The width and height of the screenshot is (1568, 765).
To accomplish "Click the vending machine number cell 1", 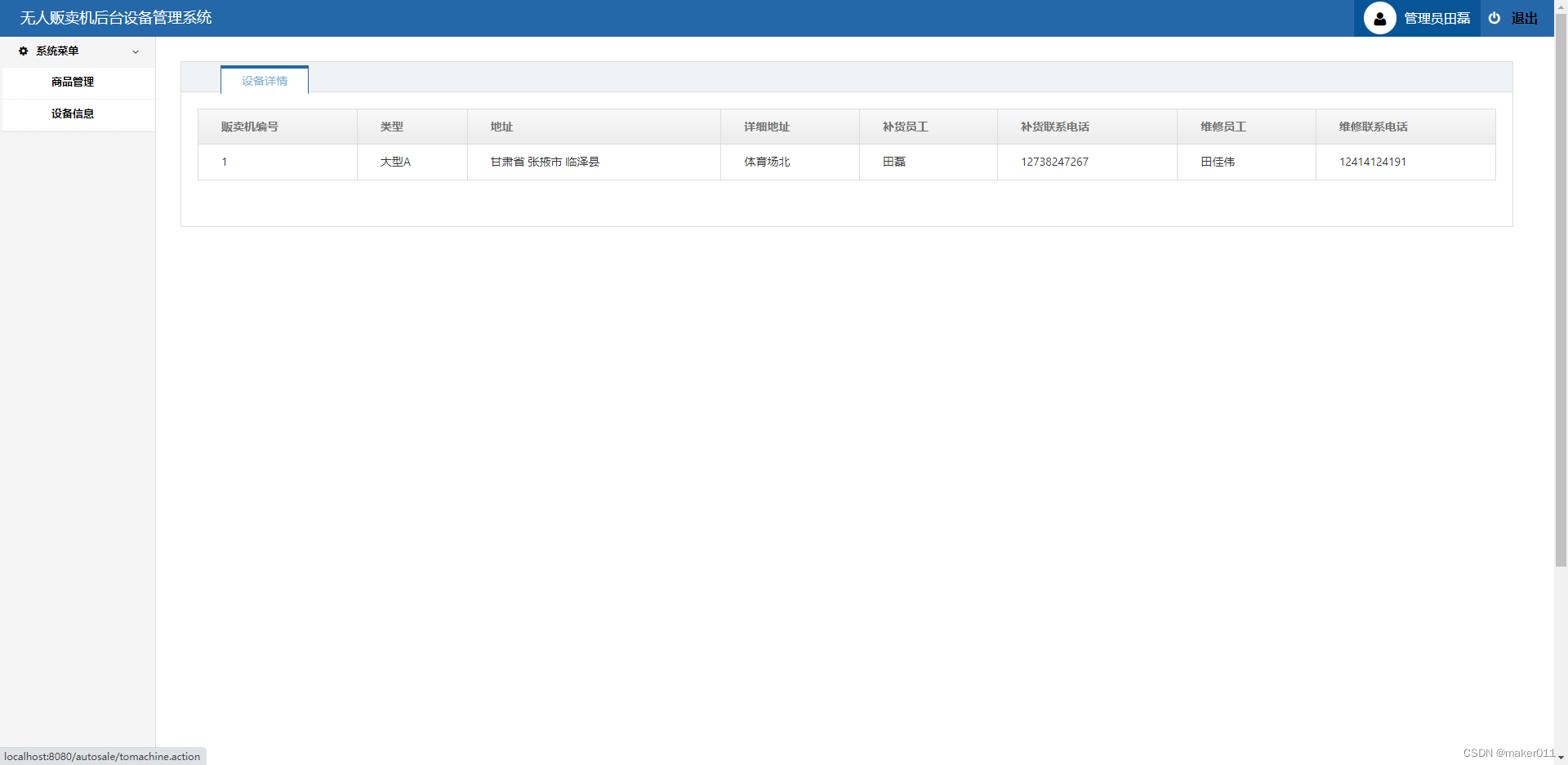I will coord(278,162).
